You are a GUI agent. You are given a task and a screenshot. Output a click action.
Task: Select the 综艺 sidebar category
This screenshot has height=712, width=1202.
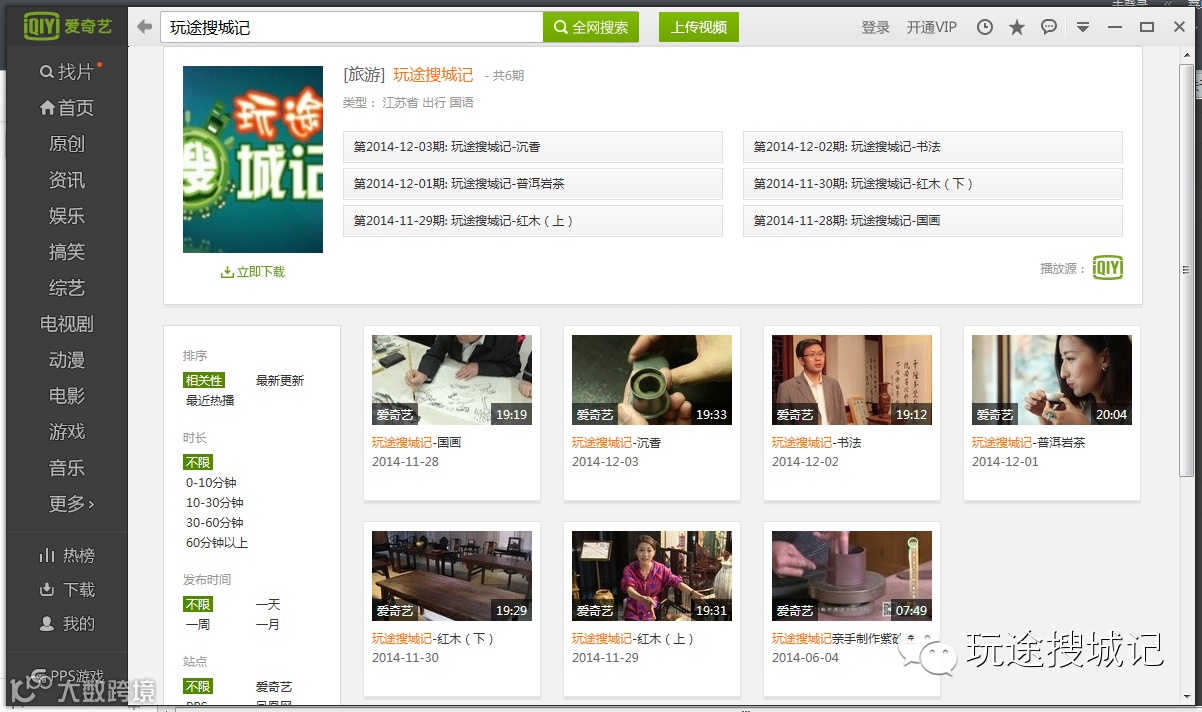coord(67,288)
